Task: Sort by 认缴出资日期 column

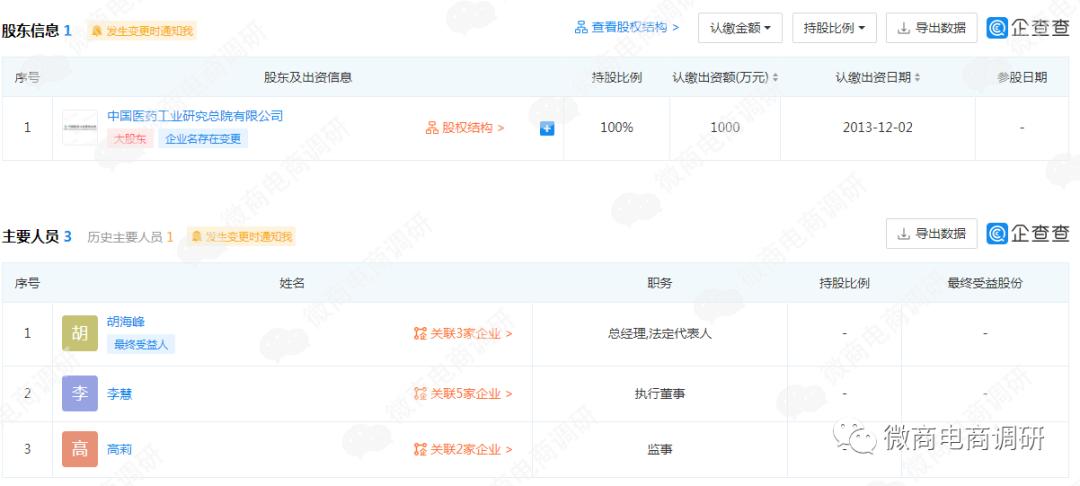Action: [878, 78]
